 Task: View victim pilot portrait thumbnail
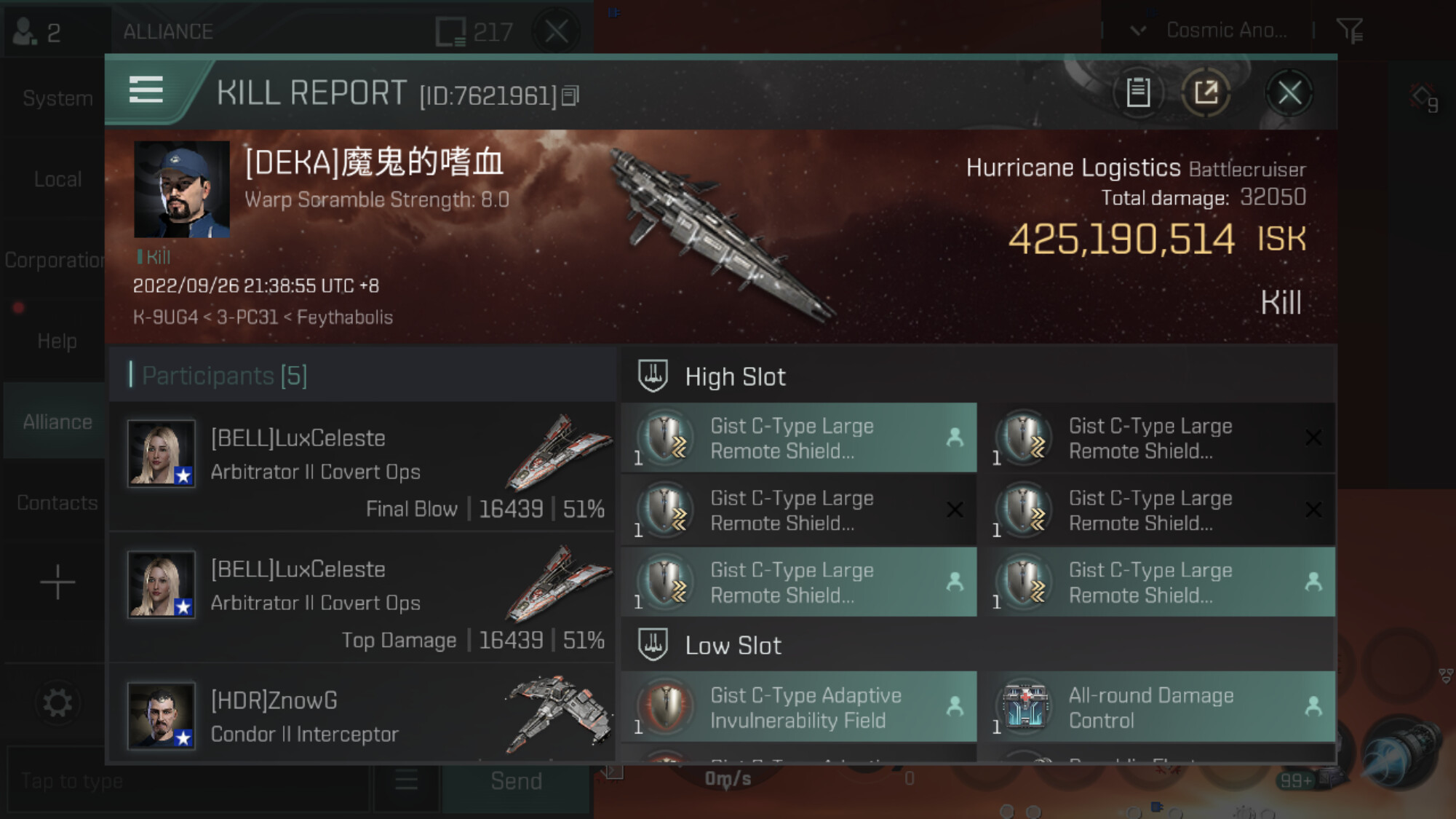182,189
